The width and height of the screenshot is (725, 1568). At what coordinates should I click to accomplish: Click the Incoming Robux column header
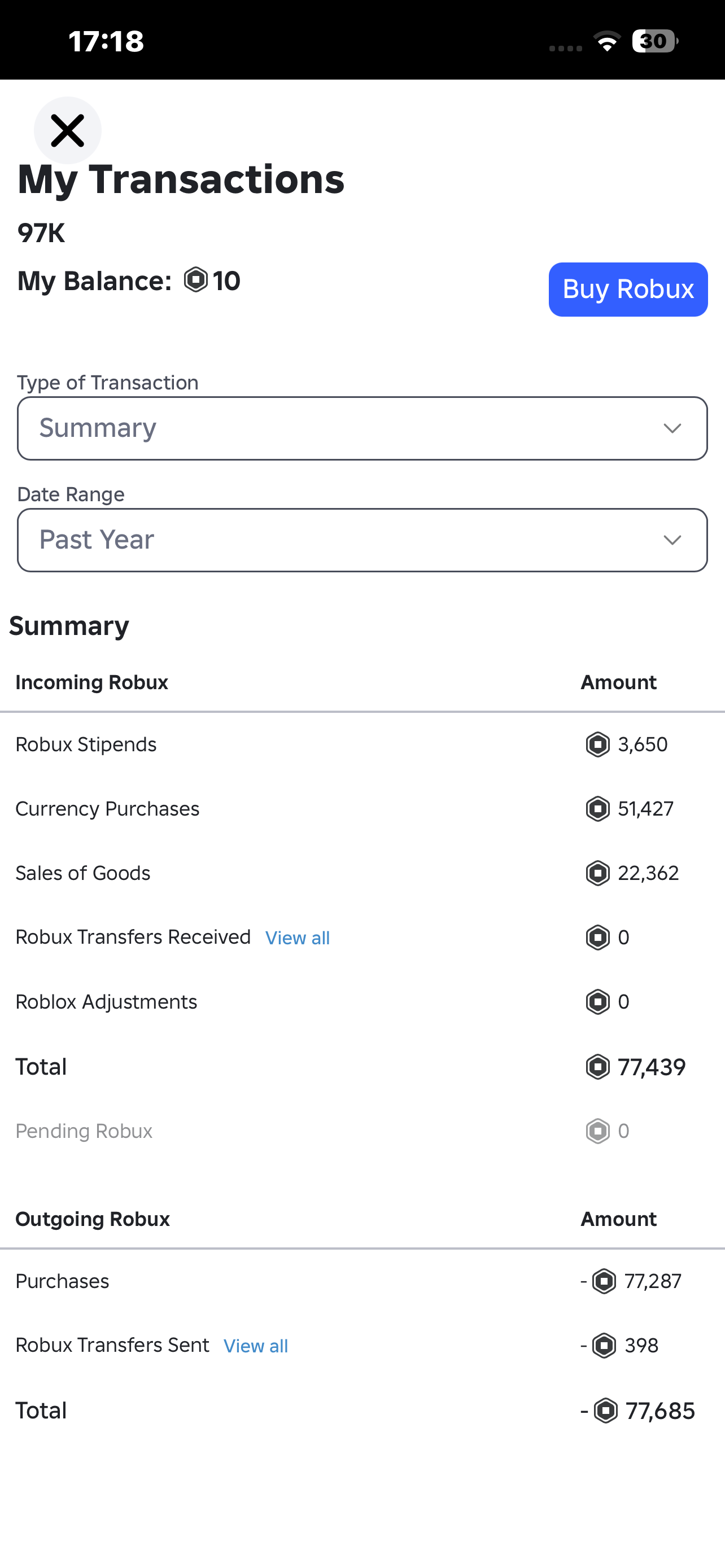[x=92, y=682]
